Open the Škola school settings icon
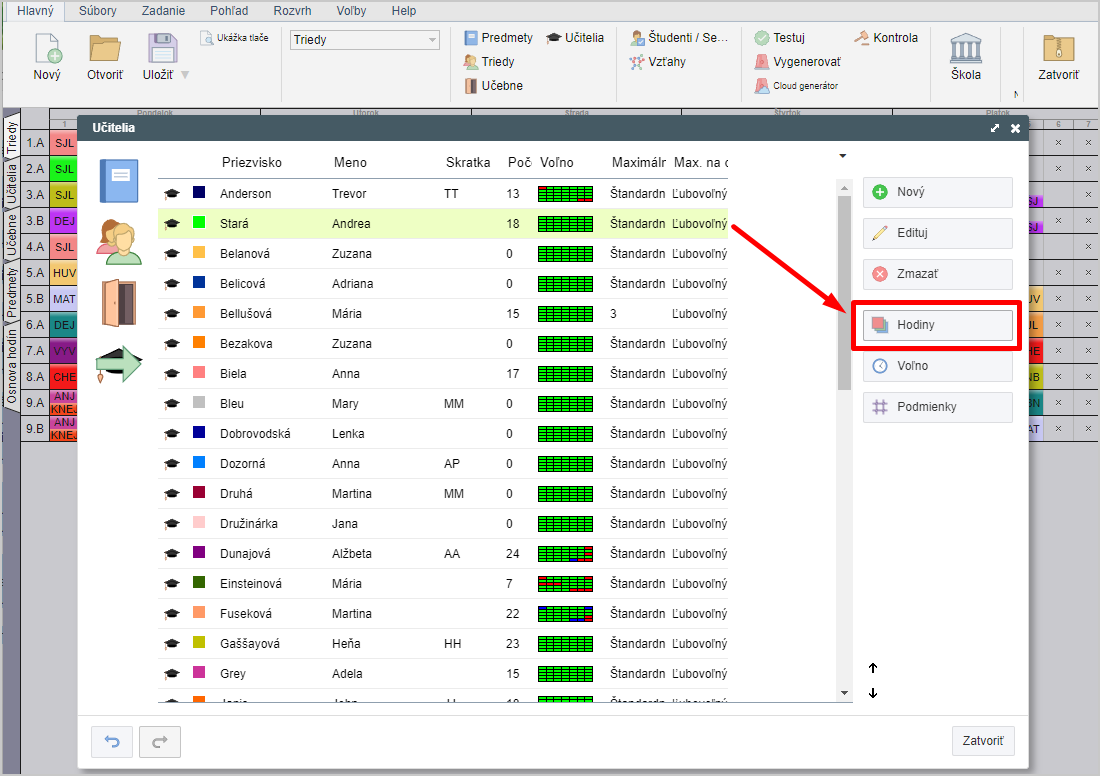 click(965, 48)
